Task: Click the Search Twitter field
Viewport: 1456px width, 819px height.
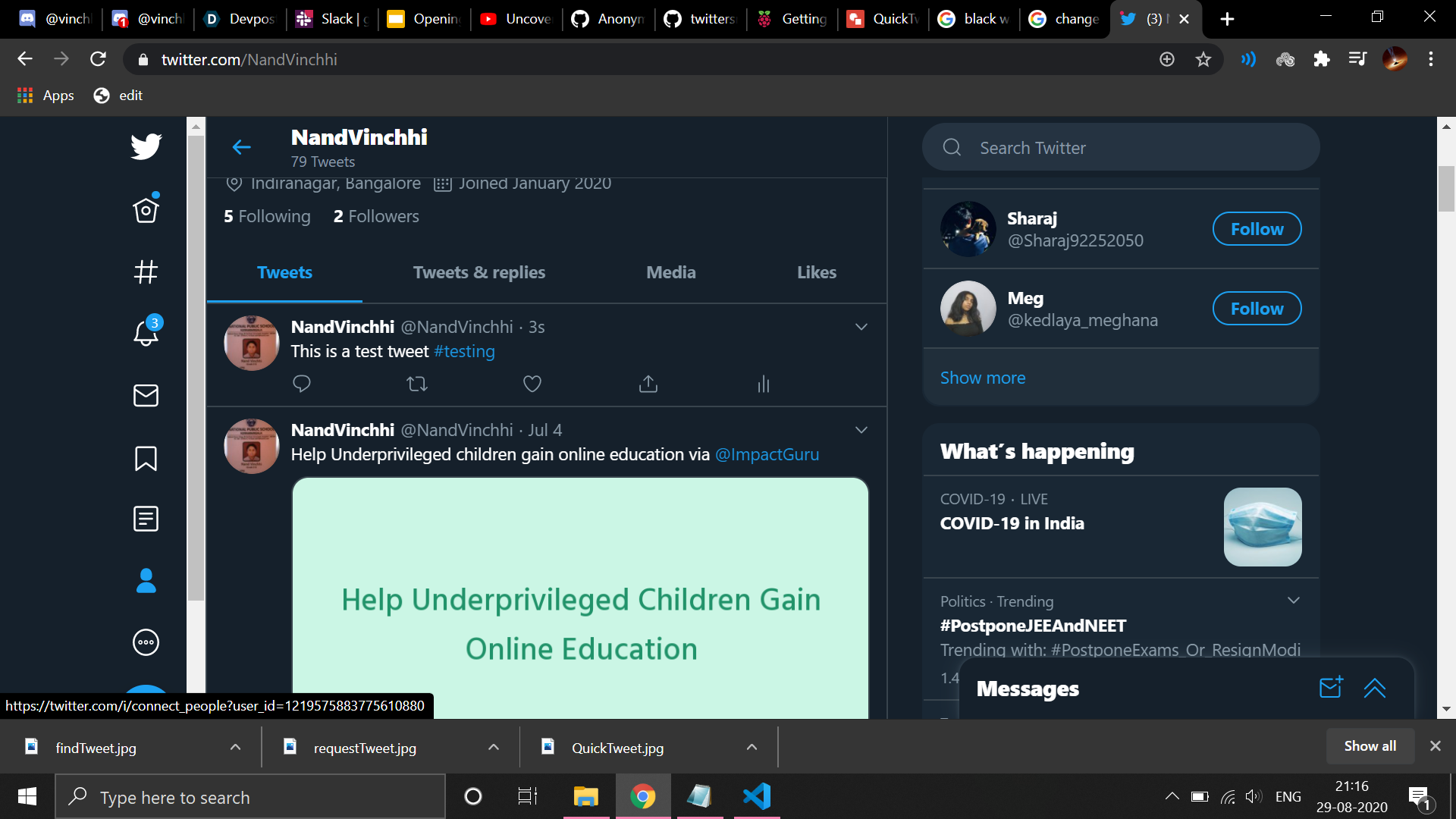Action: pos(1120,148)
